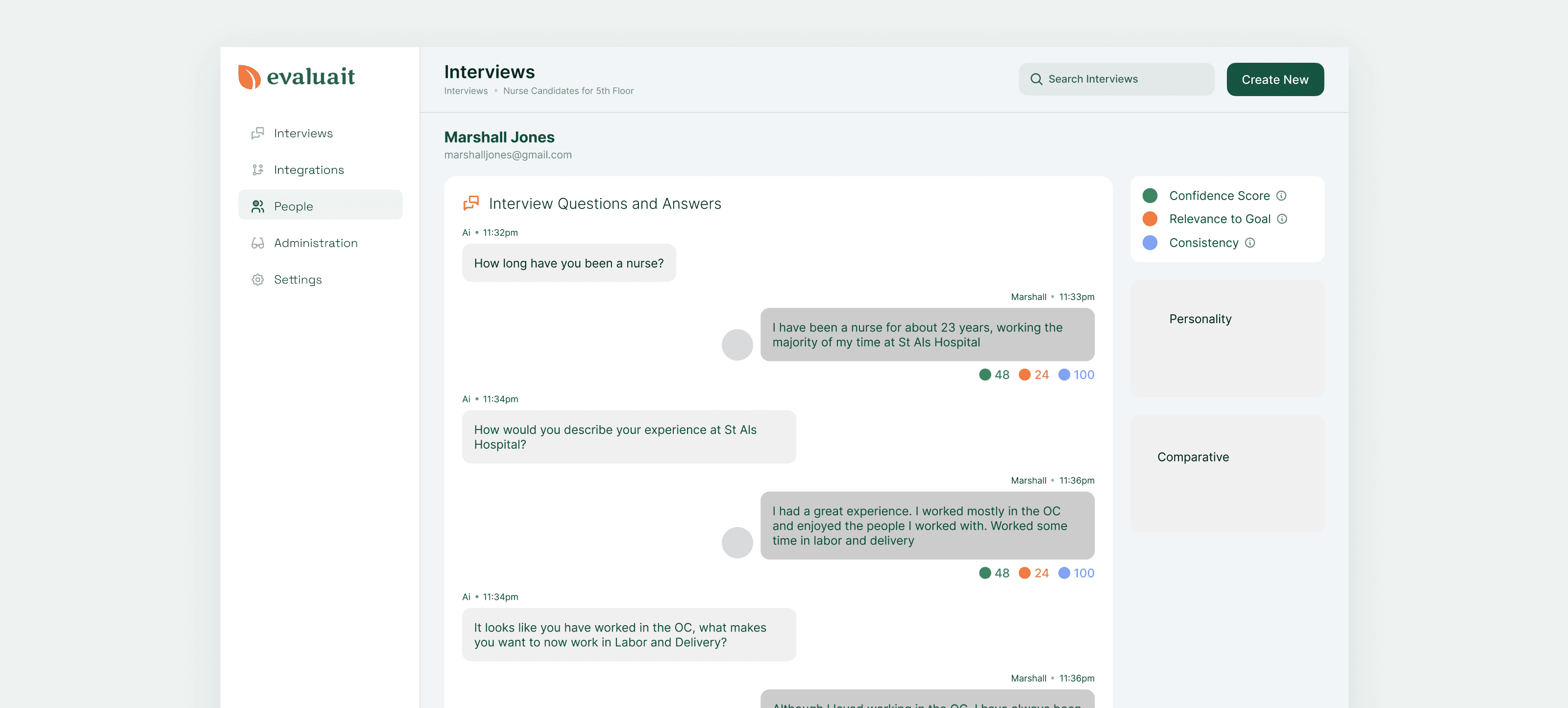Click the Interviews chat icon in sidebar
The image size is (1568, 708).
pyautogui.click(x=257, y=133)
